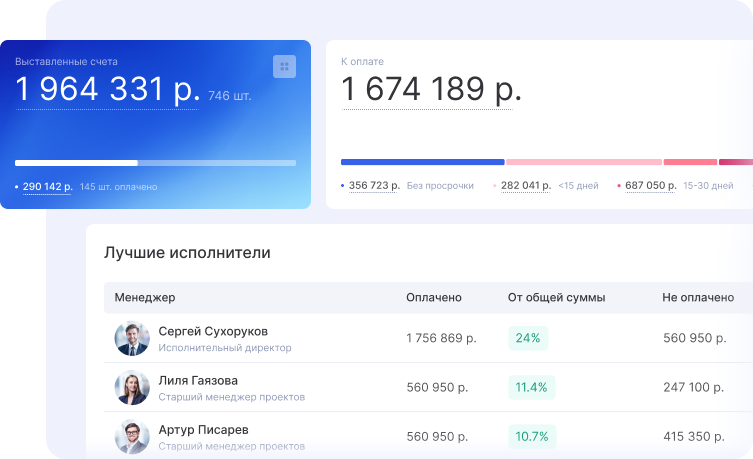
Task: Click the 282 041 р. under-15-days amount
Action: click(x=525, y=185)
